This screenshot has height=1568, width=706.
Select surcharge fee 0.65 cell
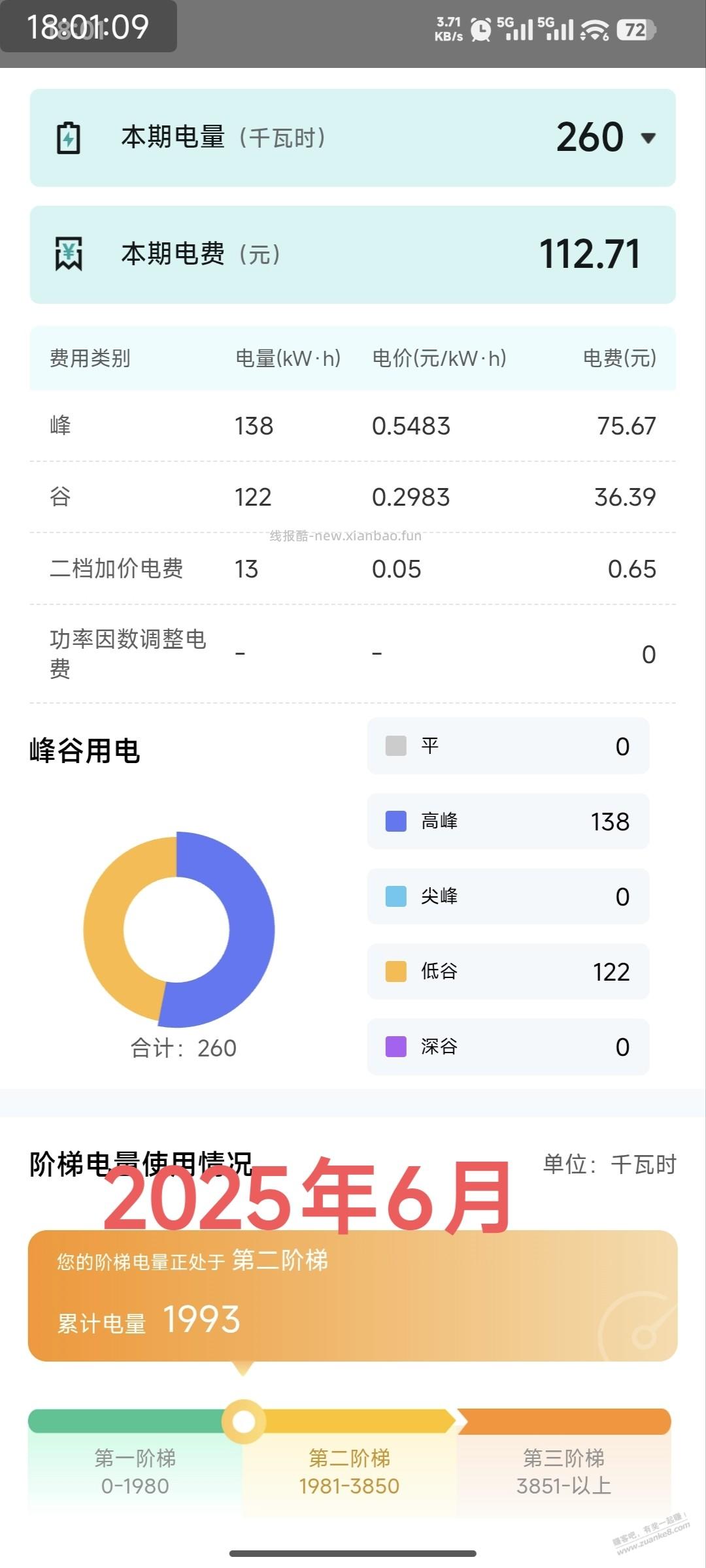[x=631, y=569]
